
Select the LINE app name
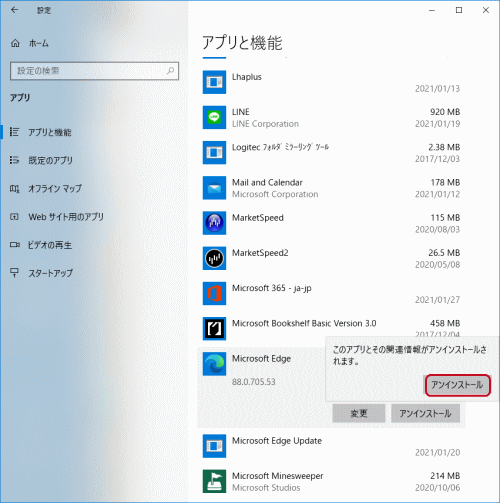pos(241,112)
